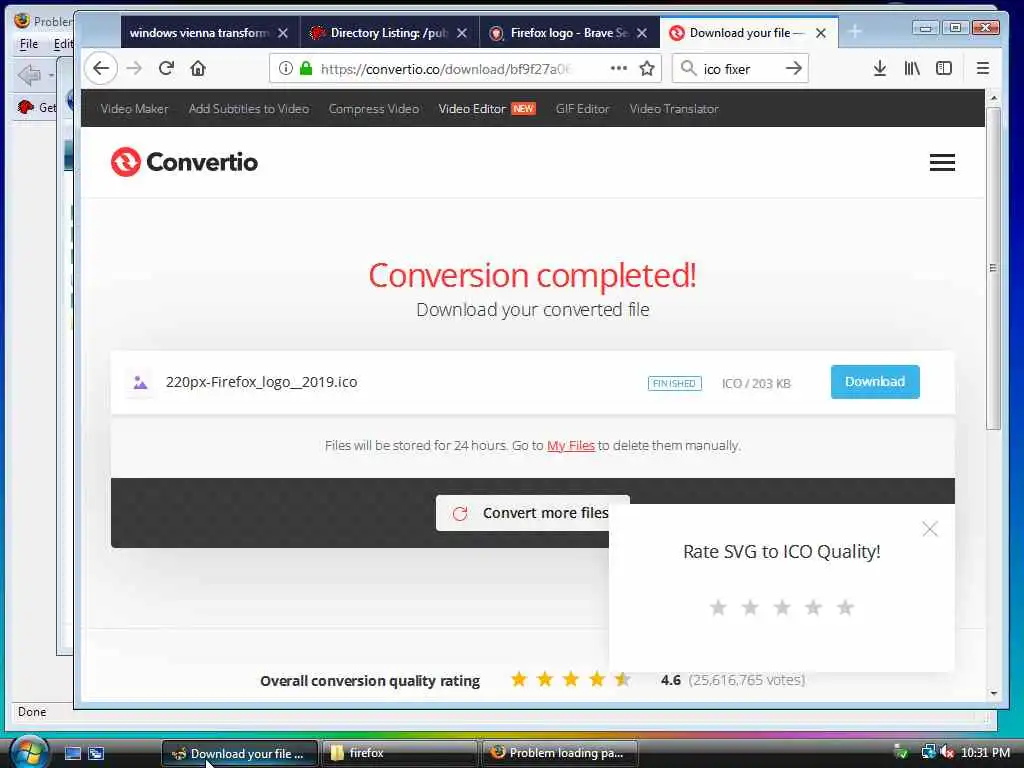Click network connection tray icon
Viewport: 1024px width, 768px height.
928,752
